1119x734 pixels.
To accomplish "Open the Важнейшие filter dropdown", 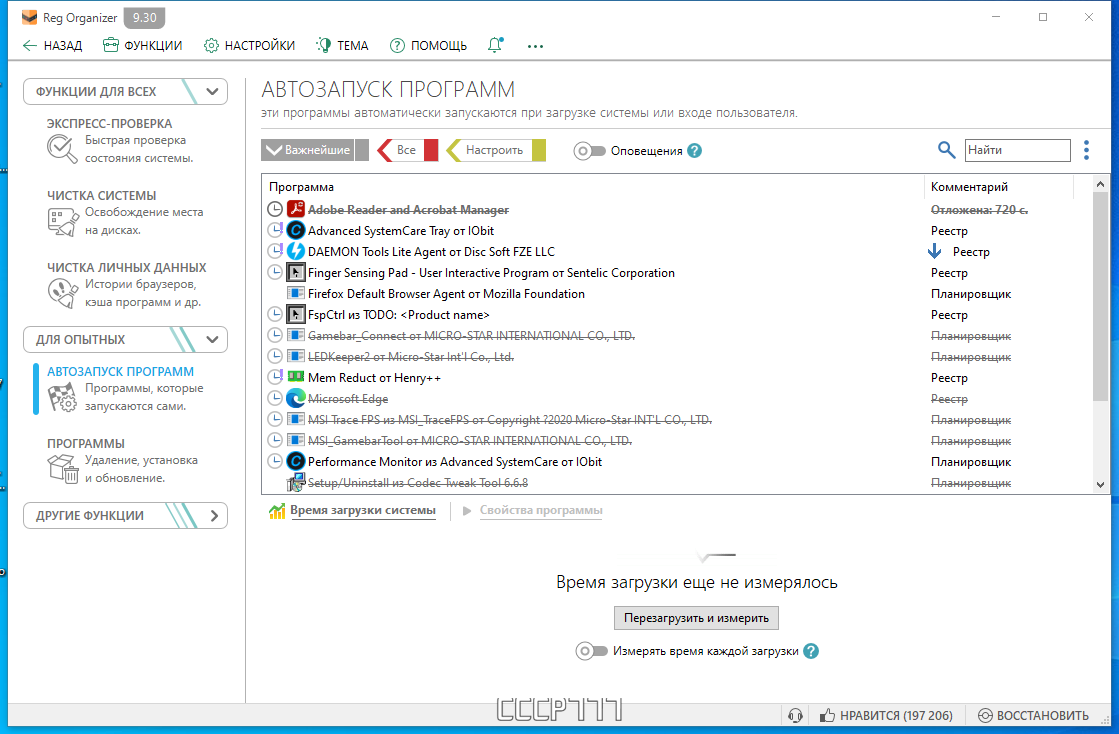I will tap(308, 150).
